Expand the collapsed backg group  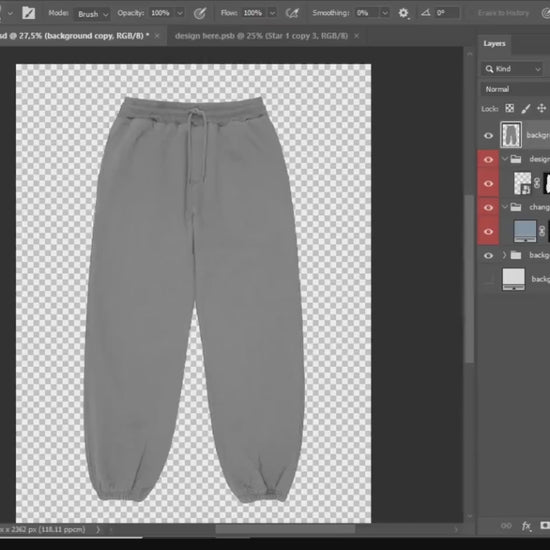(x=505, y=255)
